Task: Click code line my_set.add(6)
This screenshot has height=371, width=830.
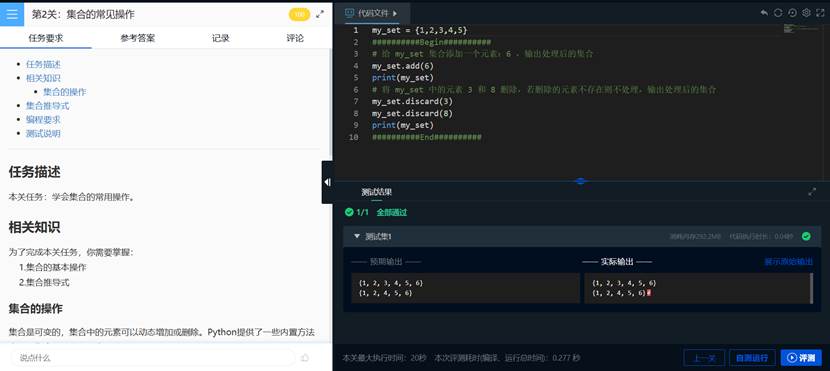Action: (x=403, y=66)
